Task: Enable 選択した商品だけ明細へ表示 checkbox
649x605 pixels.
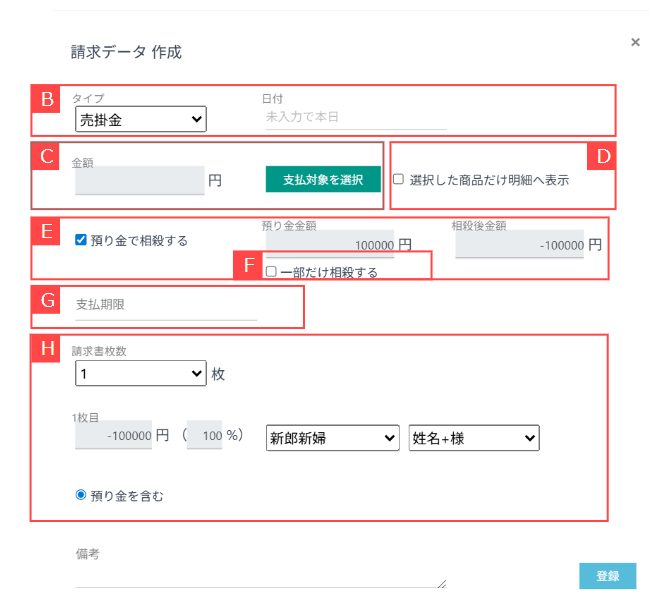Action: (399, 180)
